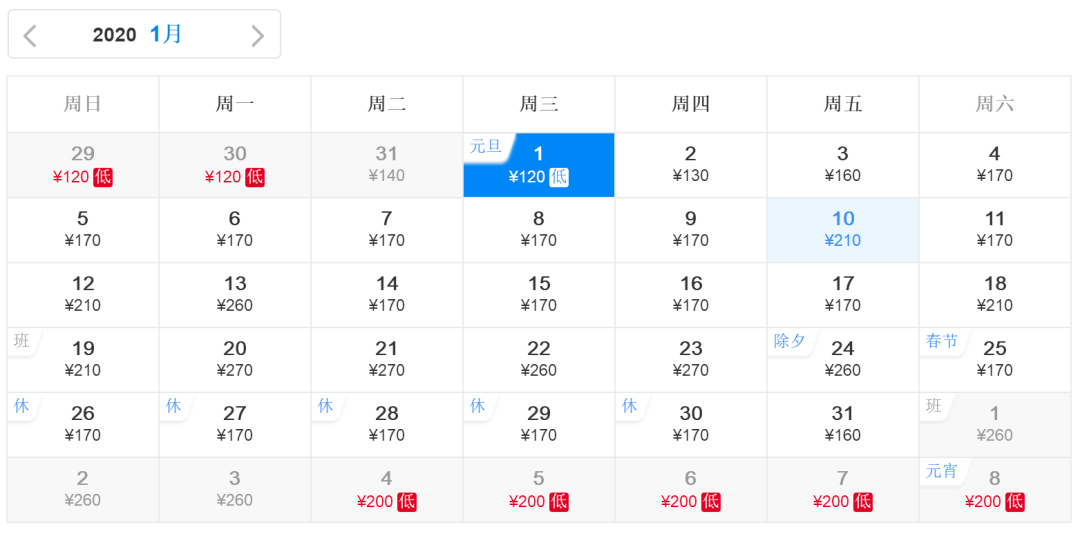Choose December 29 low-price date
The height and width of the screenshot is (534, 1080).
[83, 165]
